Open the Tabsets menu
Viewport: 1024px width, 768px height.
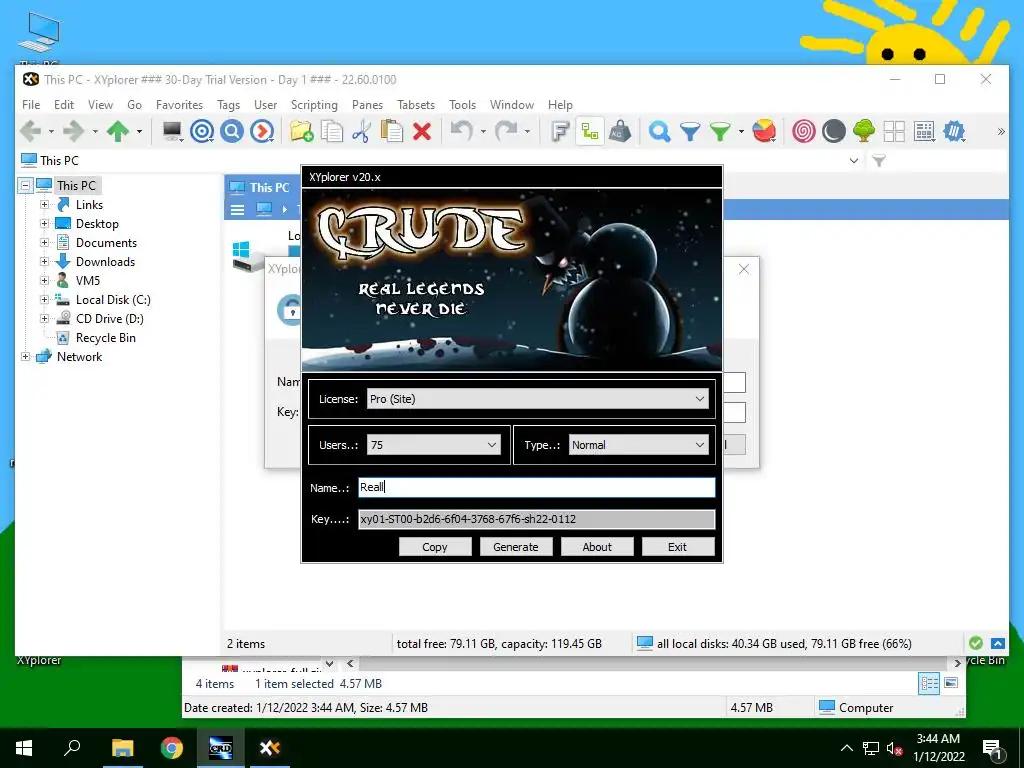pos(416,104)
